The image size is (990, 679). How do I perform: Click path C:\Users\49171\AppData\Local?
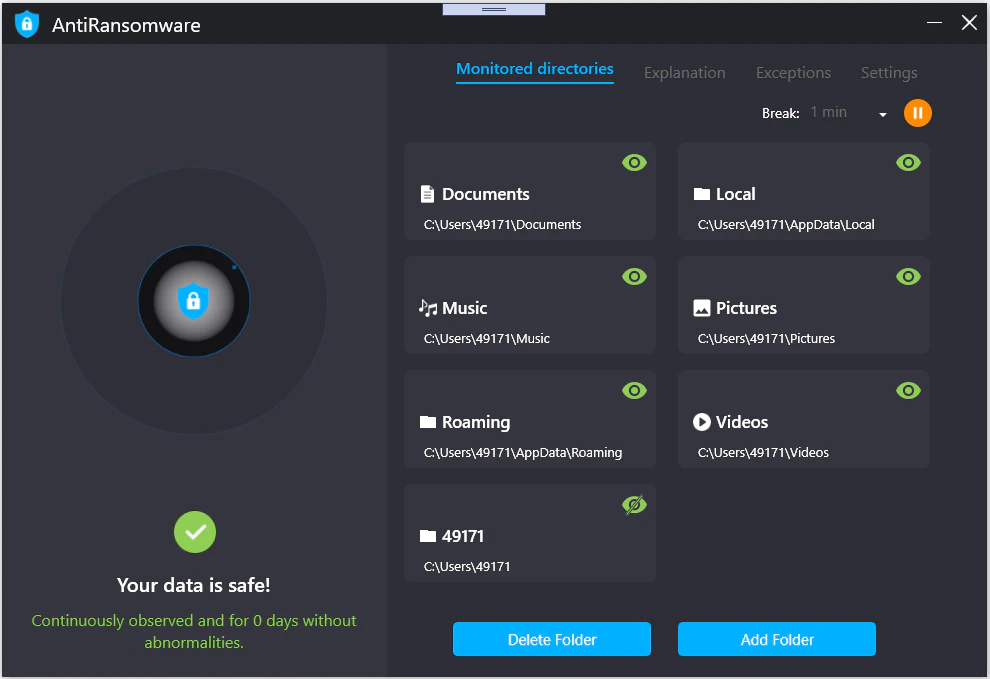click(x=786, y=225)
